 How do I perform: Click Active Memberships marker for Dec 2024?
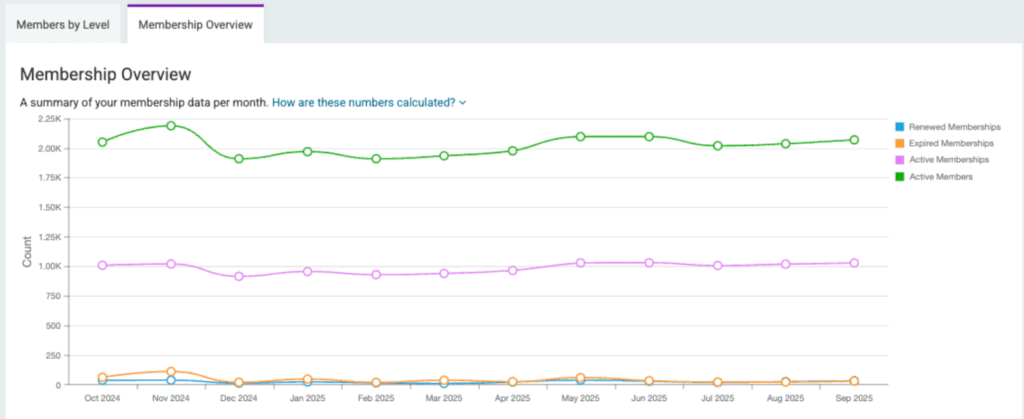click(239, 276)
